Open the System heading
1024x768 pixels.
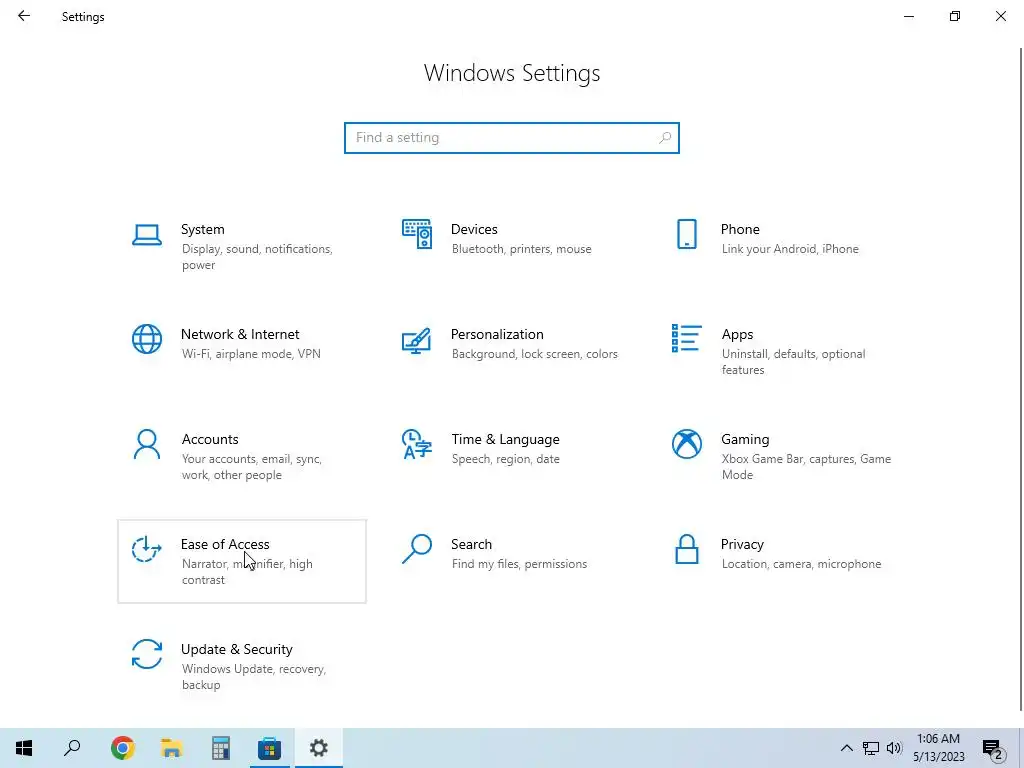point(202,229)
